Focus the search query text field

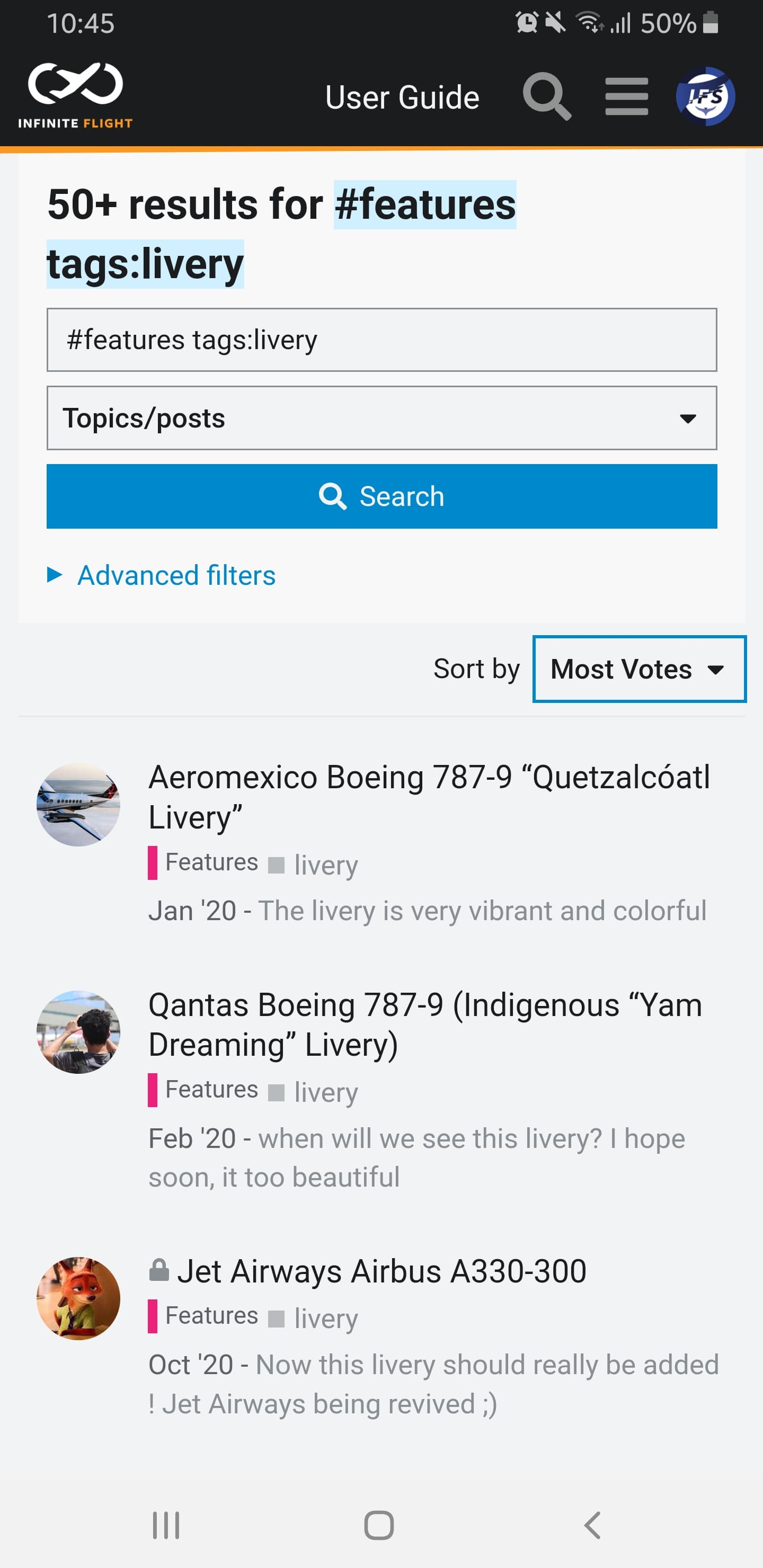(x=381, y=340)
